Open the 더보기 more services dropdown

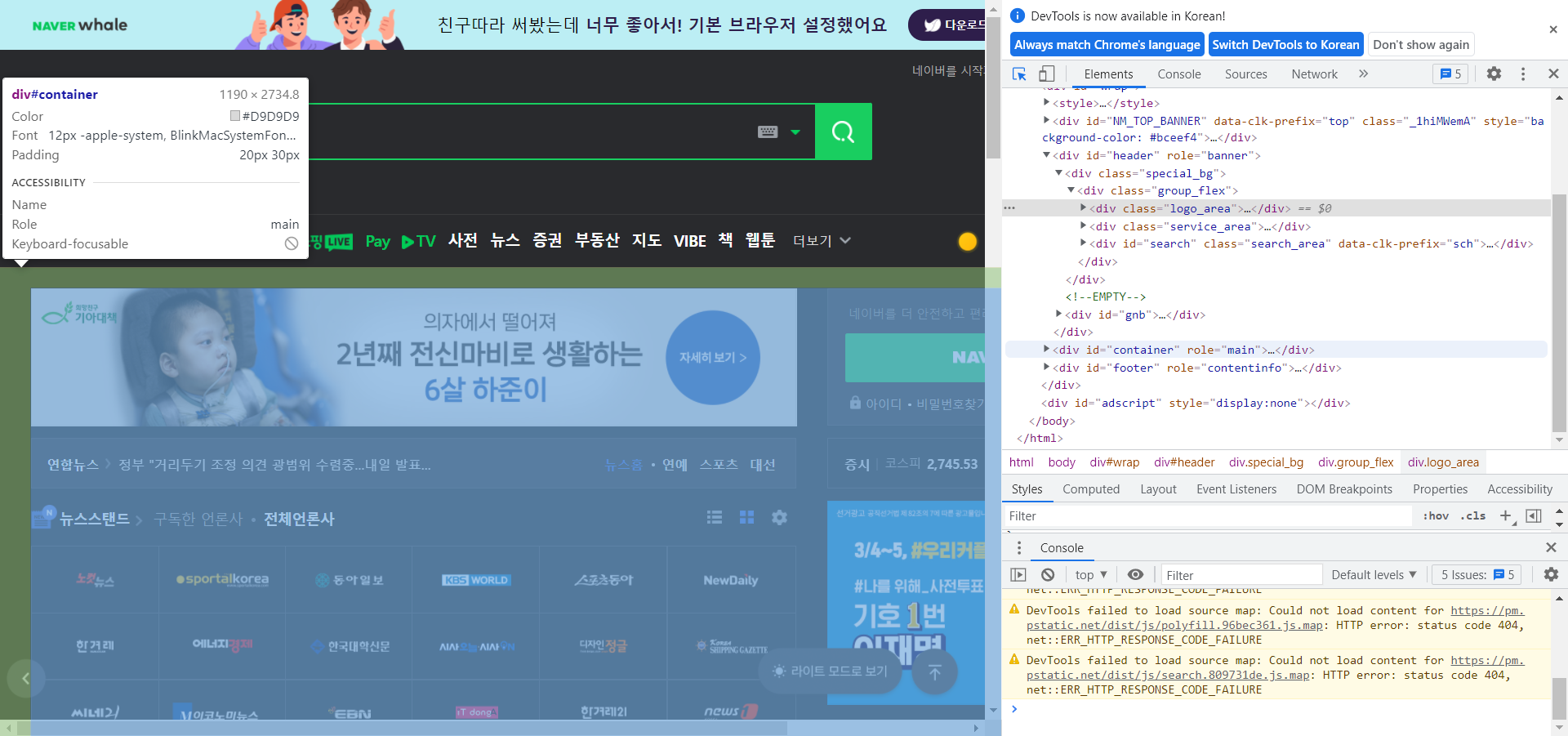(822, 241)
